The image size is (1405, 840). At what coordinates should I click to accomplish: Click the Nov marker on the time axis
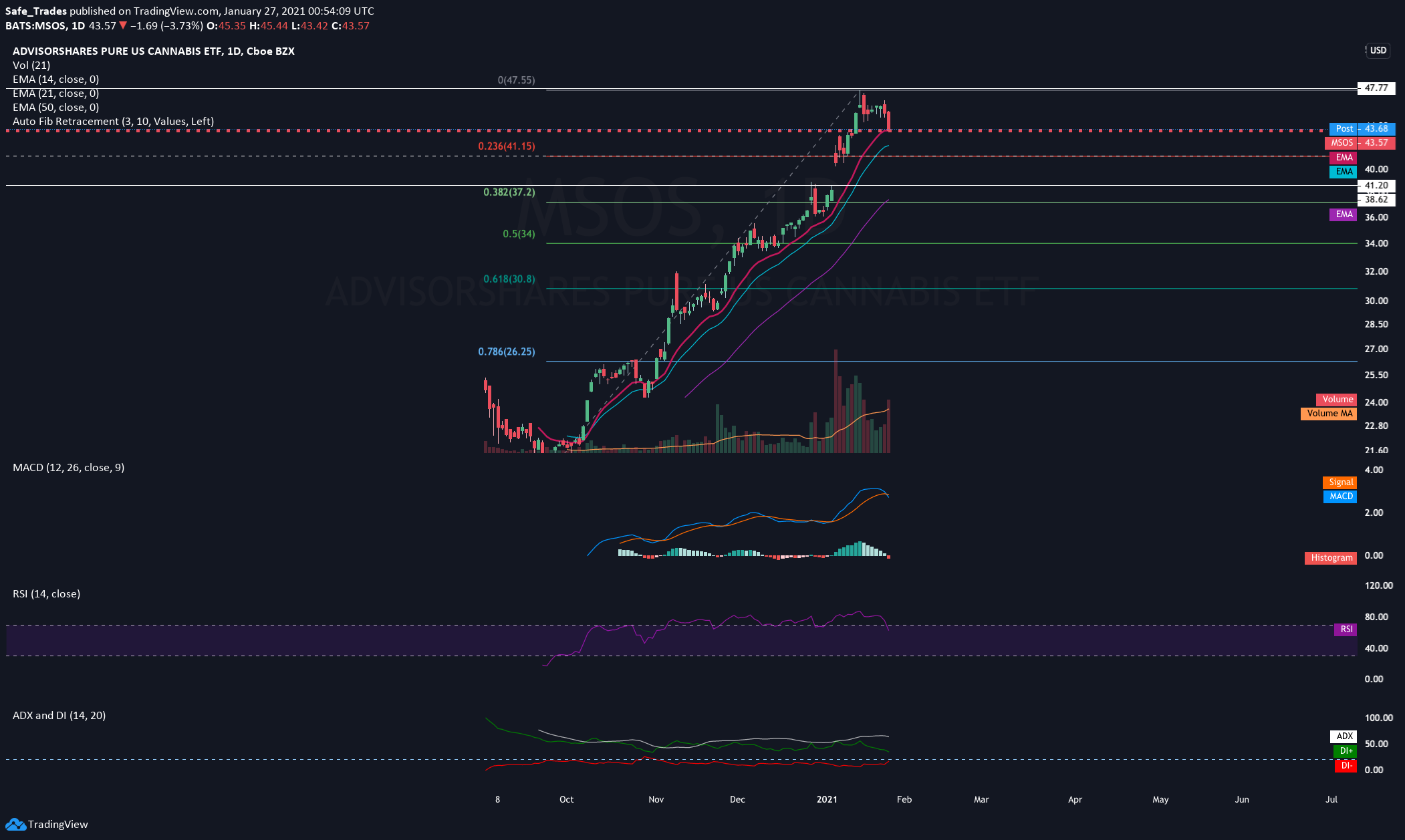(656, 800)
